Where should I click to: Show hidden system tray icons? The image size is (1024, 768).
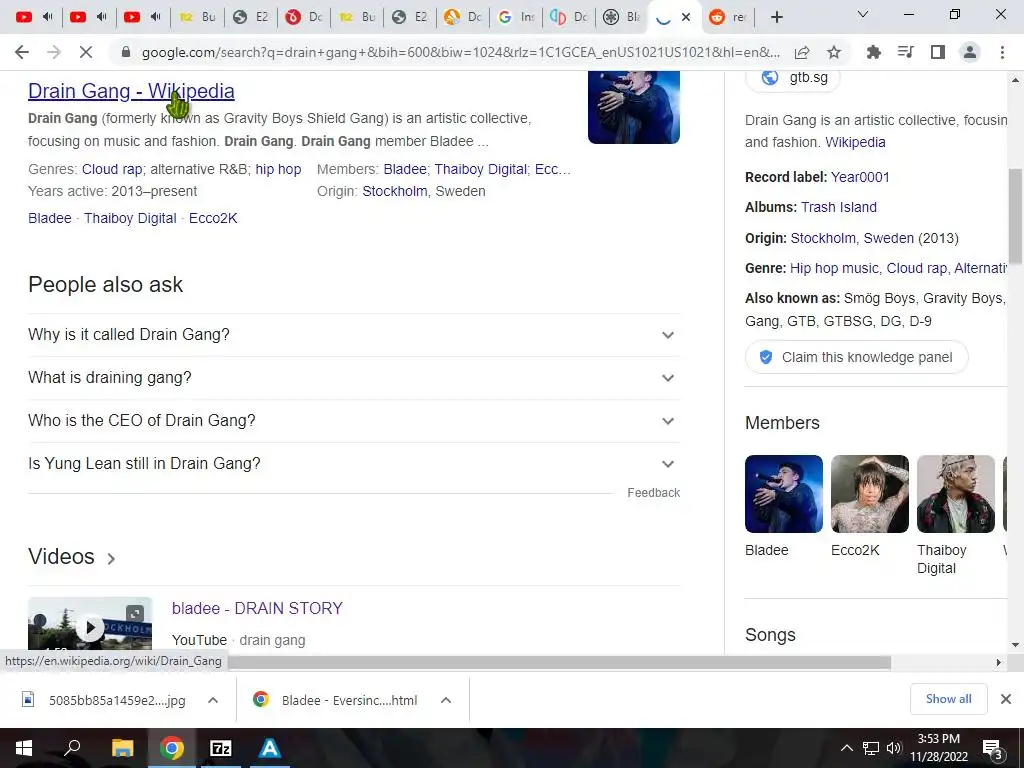tap(846, 748)
